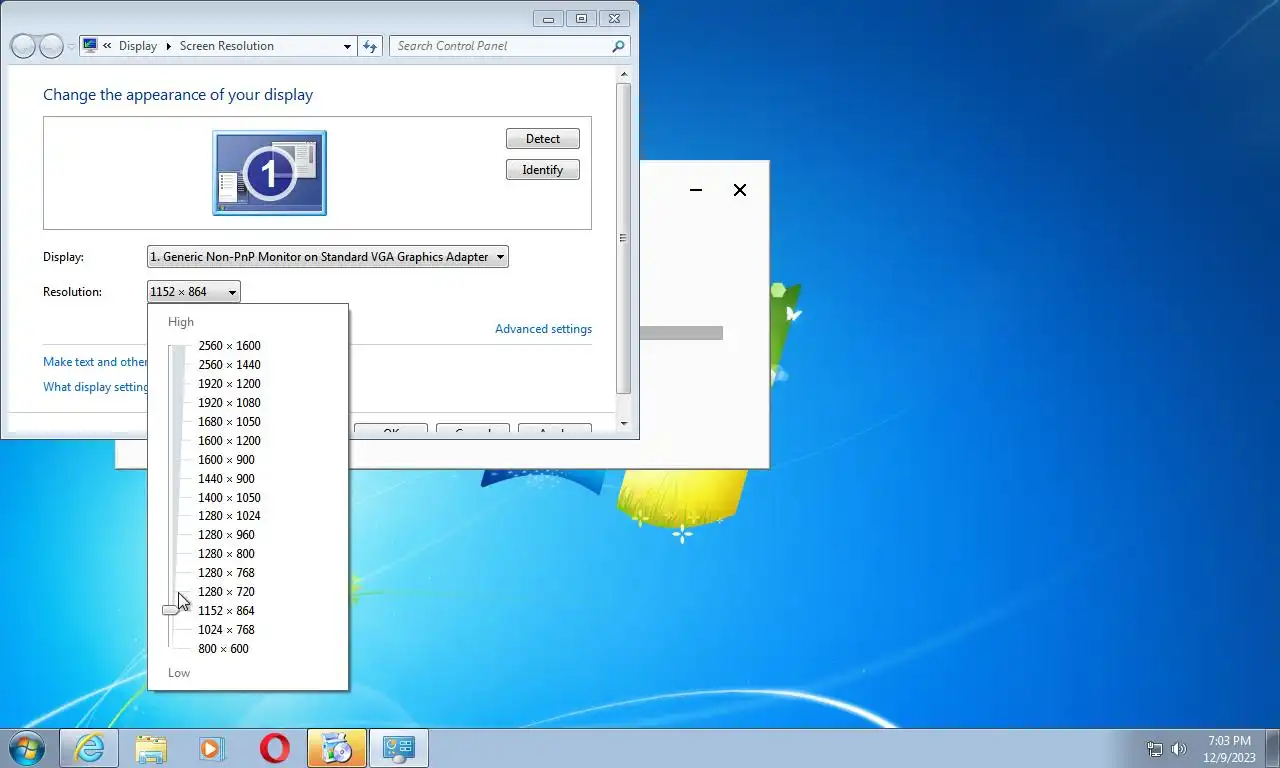Open the Make text and other items link
The height and width of the screenshot is (768, 1280).
[95, 362]
